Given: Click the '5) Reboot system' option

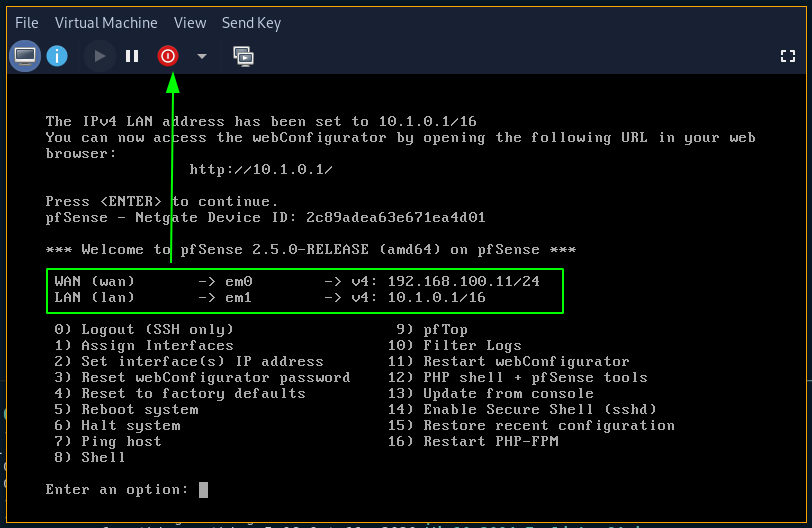Looking at the screenshot, I should (126, 410).
